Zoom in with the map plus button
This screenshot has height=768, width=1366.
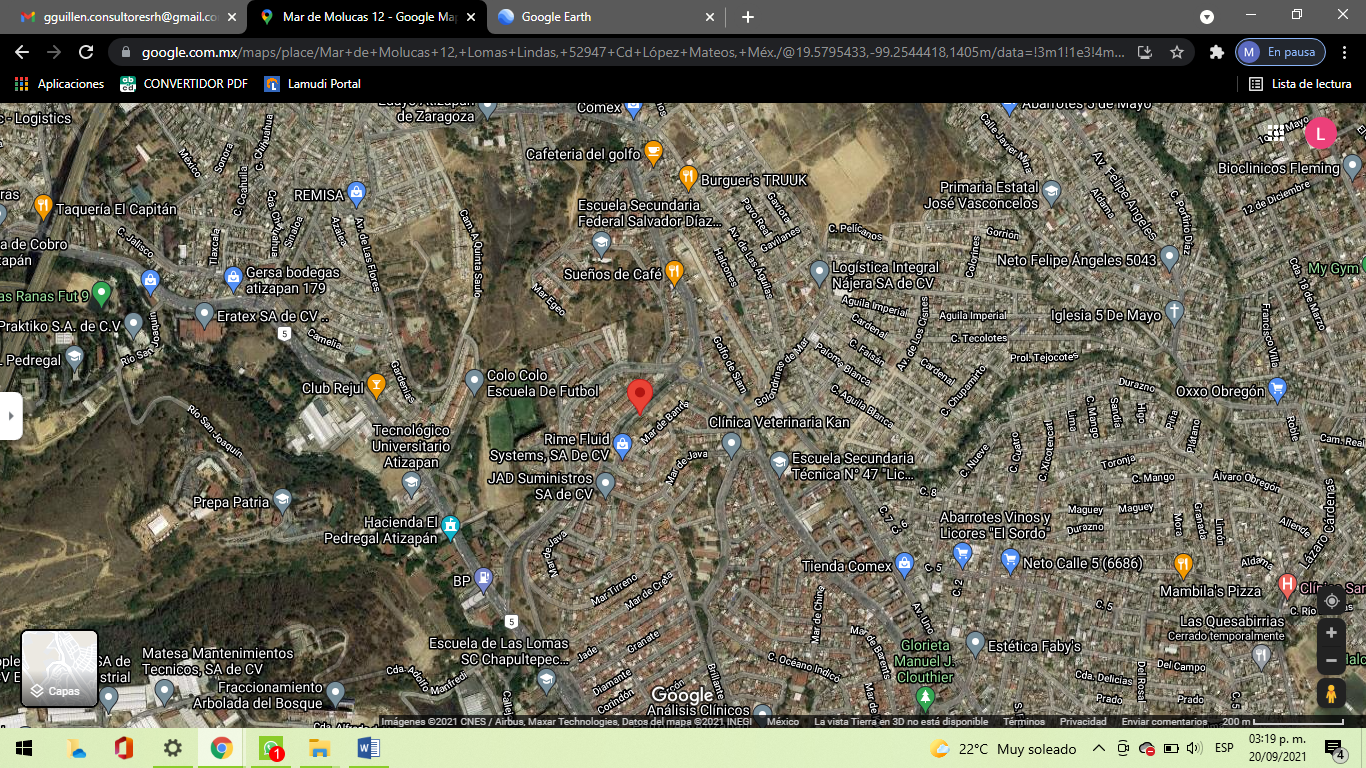pyautogui.click(x=1331, y=633)
